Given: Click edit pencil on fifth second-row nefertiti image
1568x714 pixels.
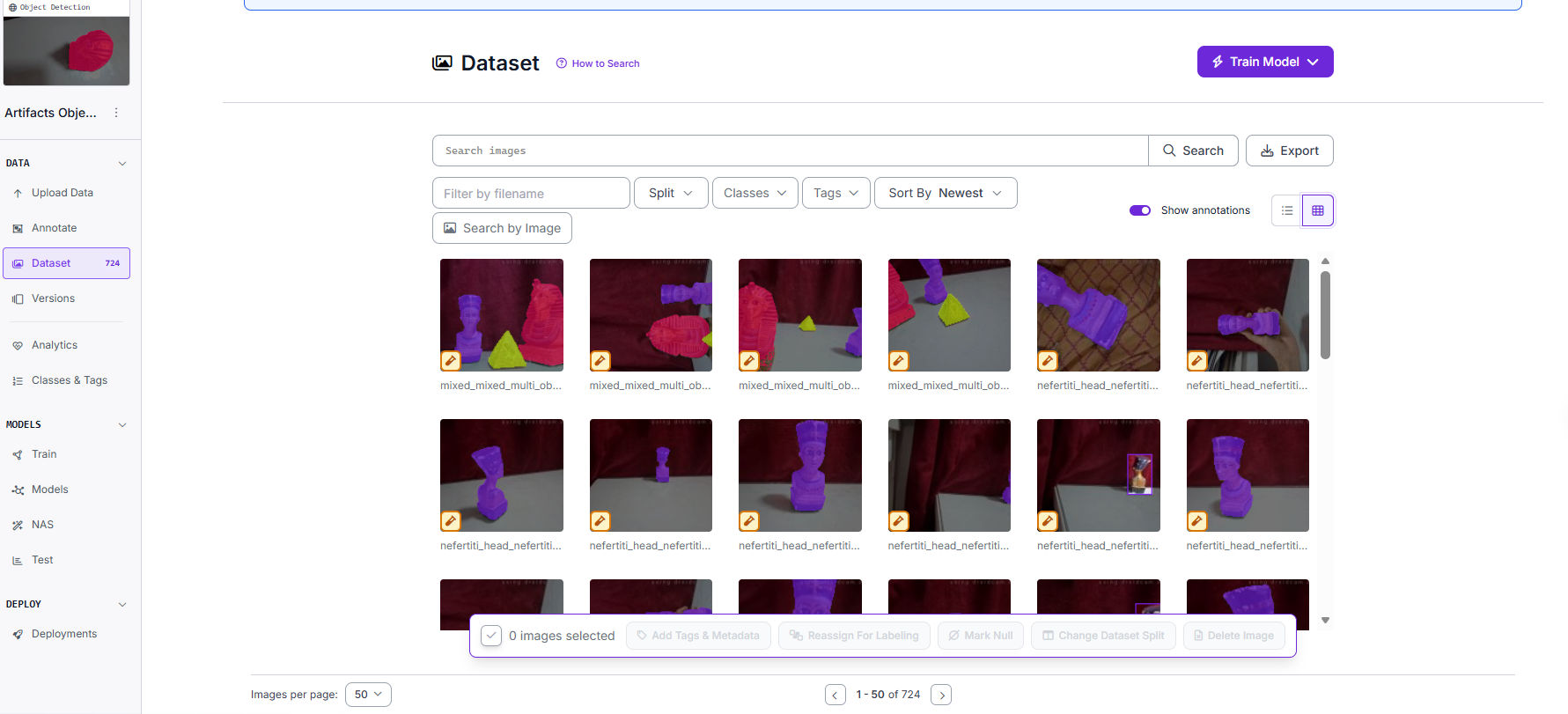Looking at the screenshot, I should pyautogui.click(x=1048, y=520).
